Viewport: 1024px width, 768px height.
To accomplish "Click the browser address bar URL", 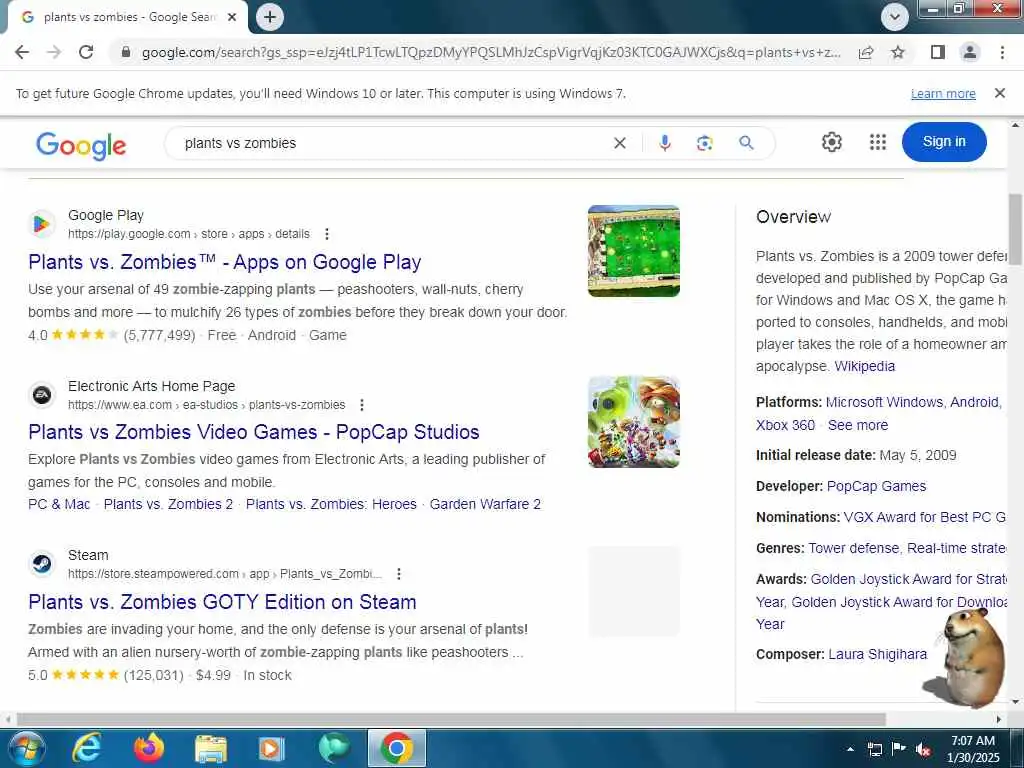I will pos(490,52).
